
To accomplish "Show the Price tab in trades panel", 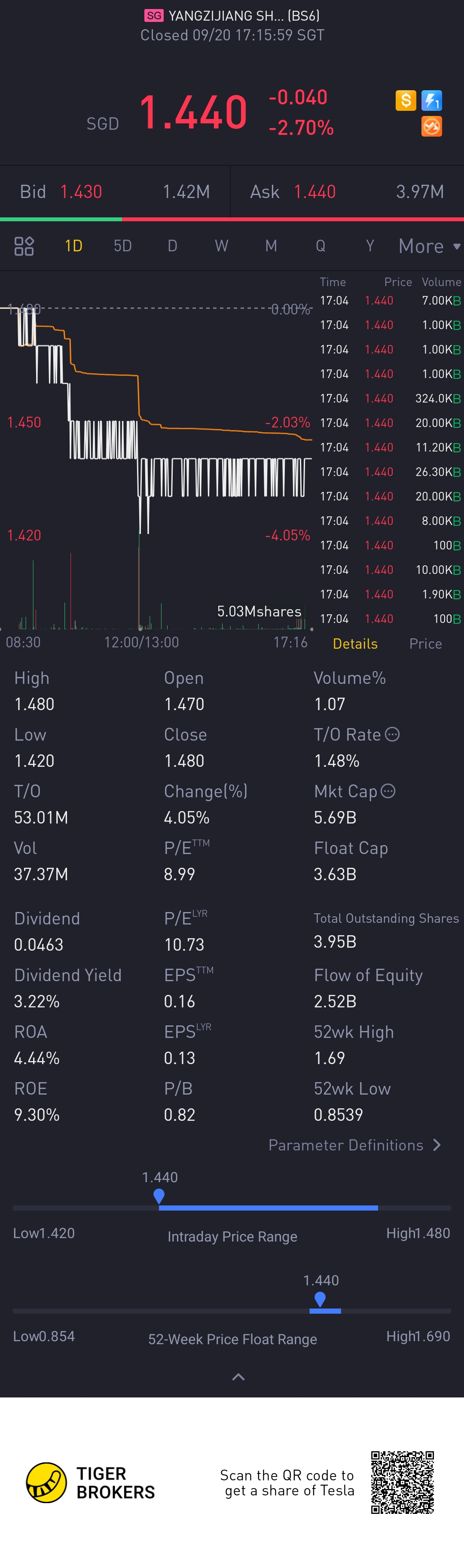I will (426, 644).
